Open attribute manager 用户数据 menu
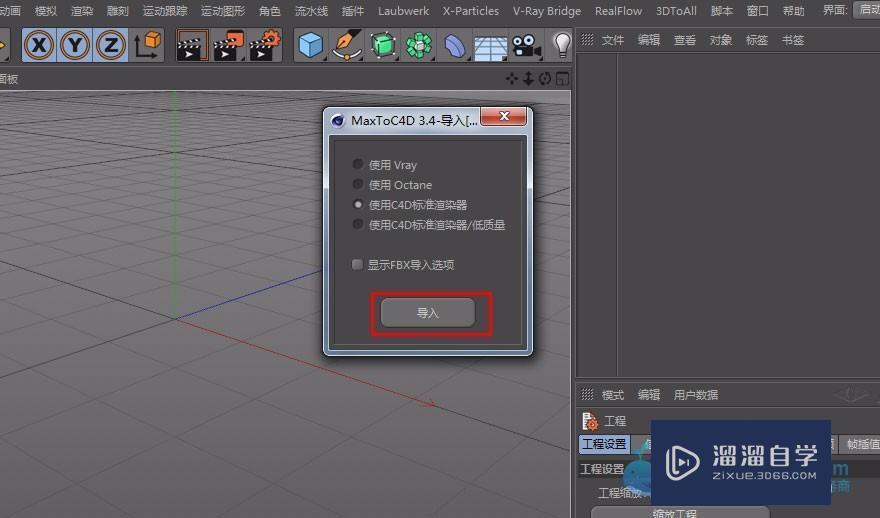Screen dimensions: 880x518 point(696,395)
